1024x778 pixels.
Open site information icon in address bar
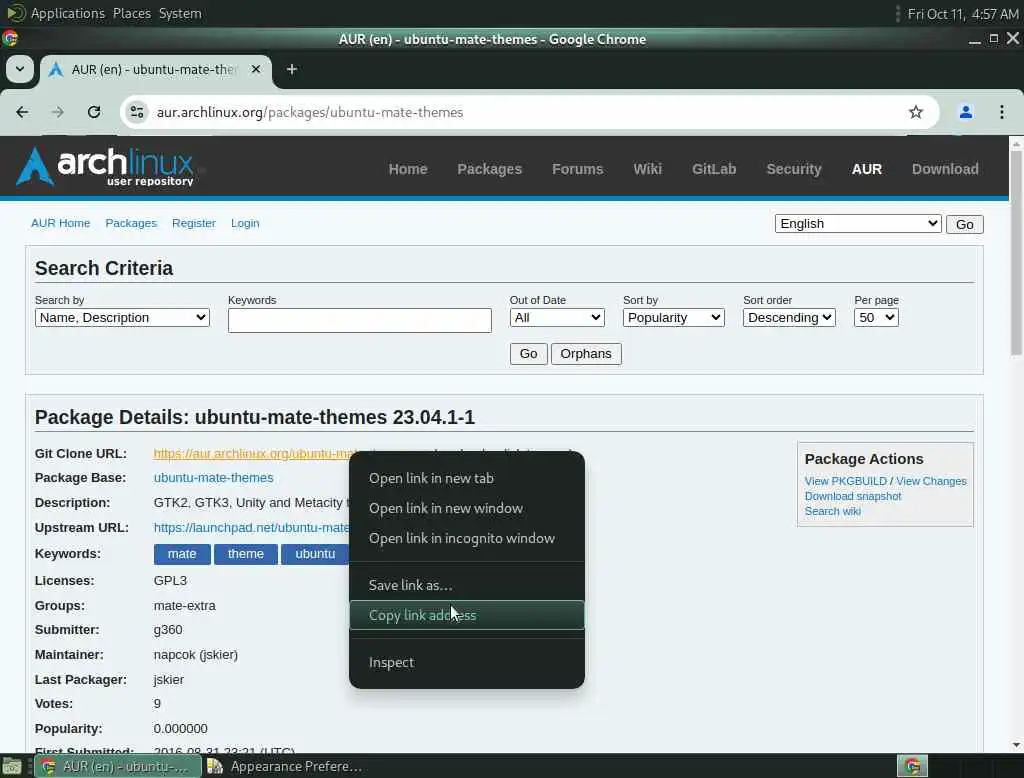point(136,112)
